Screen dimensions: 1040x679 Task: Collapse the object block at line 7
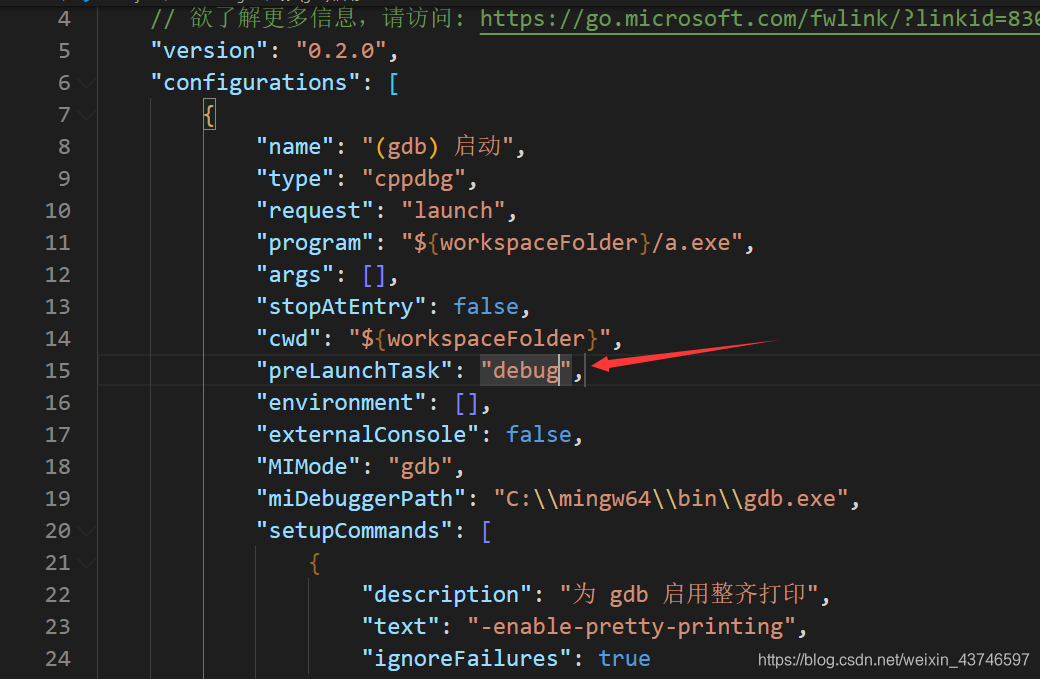pos(86,115)
